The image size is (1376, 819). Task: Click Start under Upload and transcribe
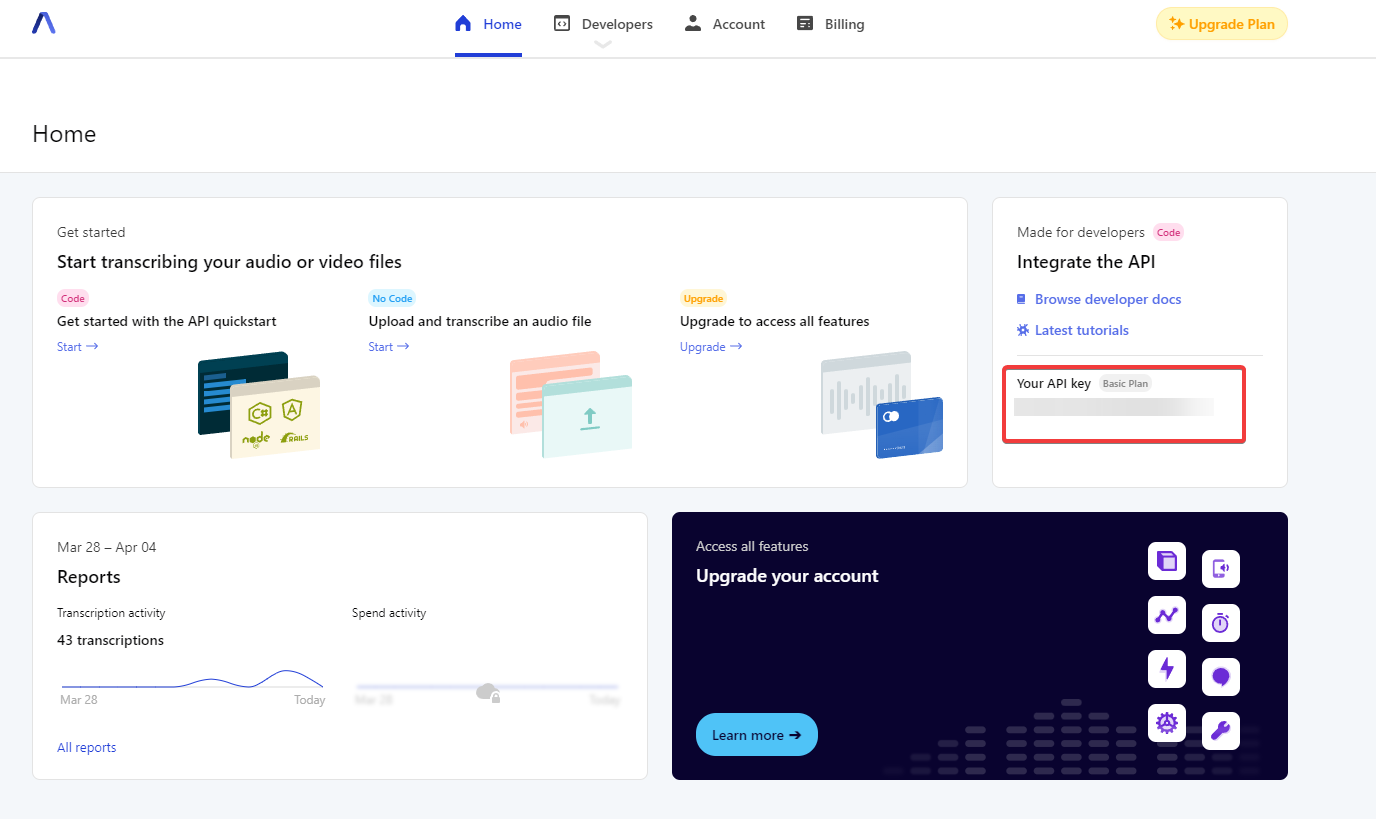coord(389,347)
